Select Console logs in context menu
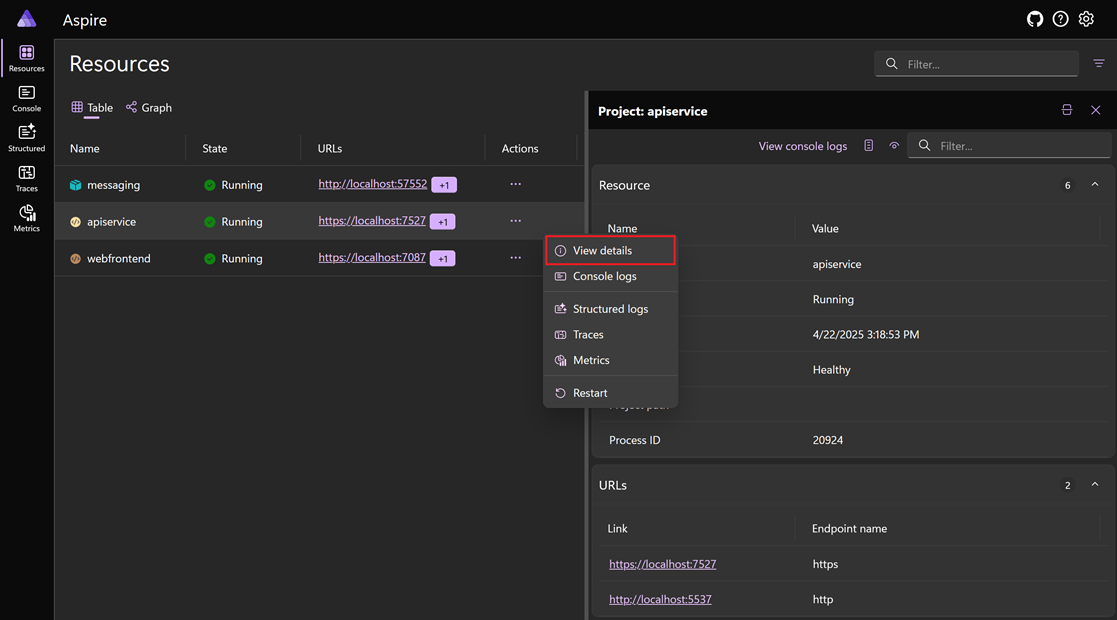The width and height of the screenshot is (1117, 620). (611, 276)
